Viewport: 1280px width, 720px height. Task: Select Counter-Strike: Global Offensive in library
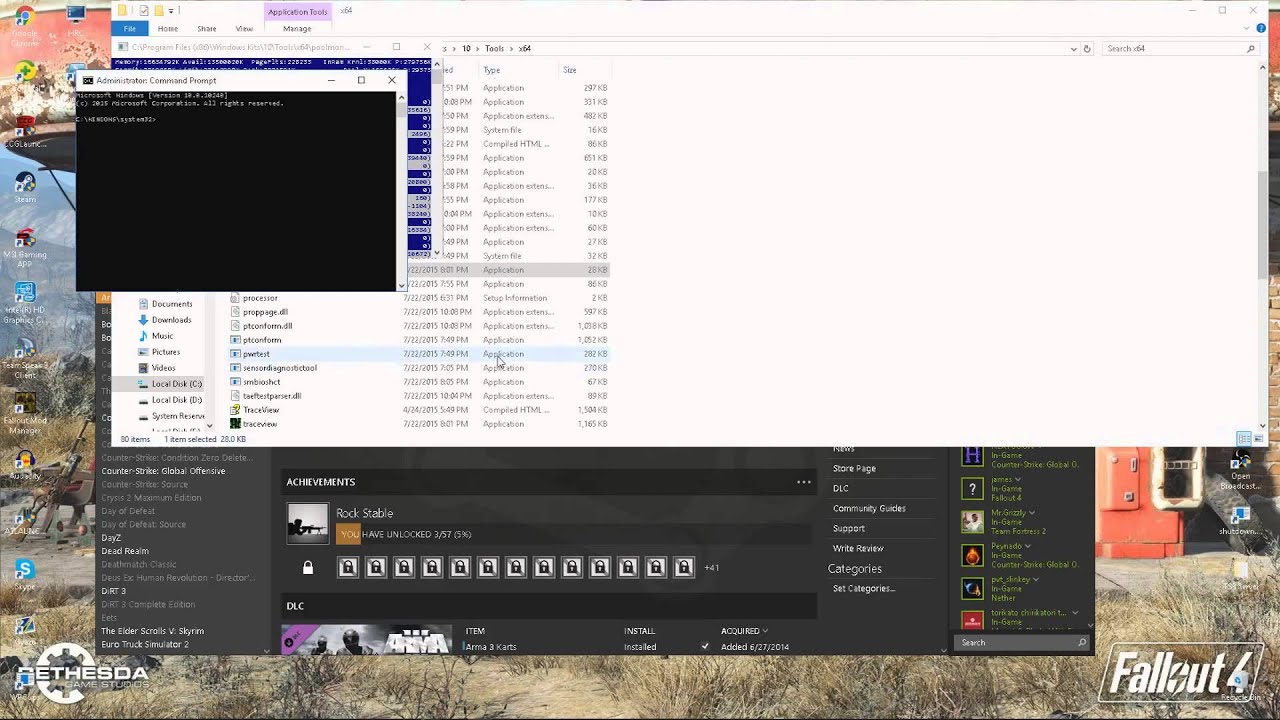tap(163, 471)
